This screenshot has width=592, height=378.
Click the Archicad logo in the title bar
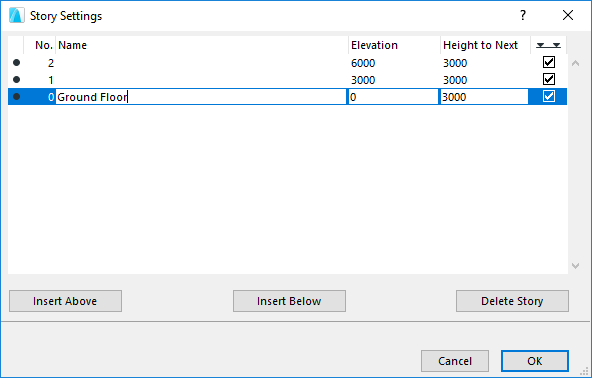click(x=17, y=16)
